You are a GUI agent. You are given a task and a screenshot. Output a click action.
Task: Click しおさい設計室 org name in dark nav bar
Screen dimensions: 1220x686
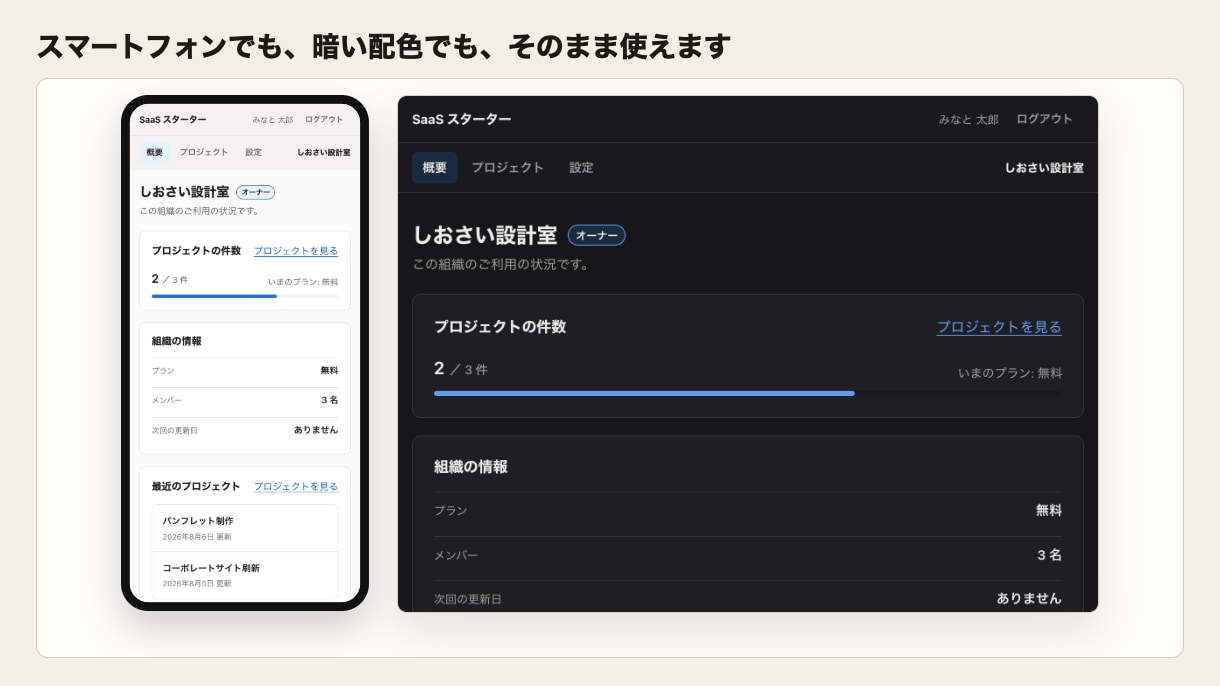click(1044, 168)
